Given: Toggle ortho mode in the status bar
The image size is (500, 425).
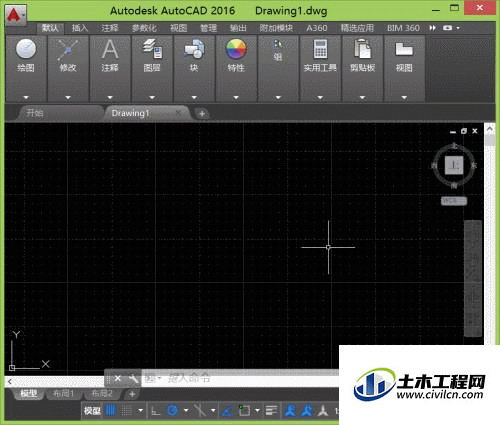Looking at the screenshot, I should coord(156,410).
